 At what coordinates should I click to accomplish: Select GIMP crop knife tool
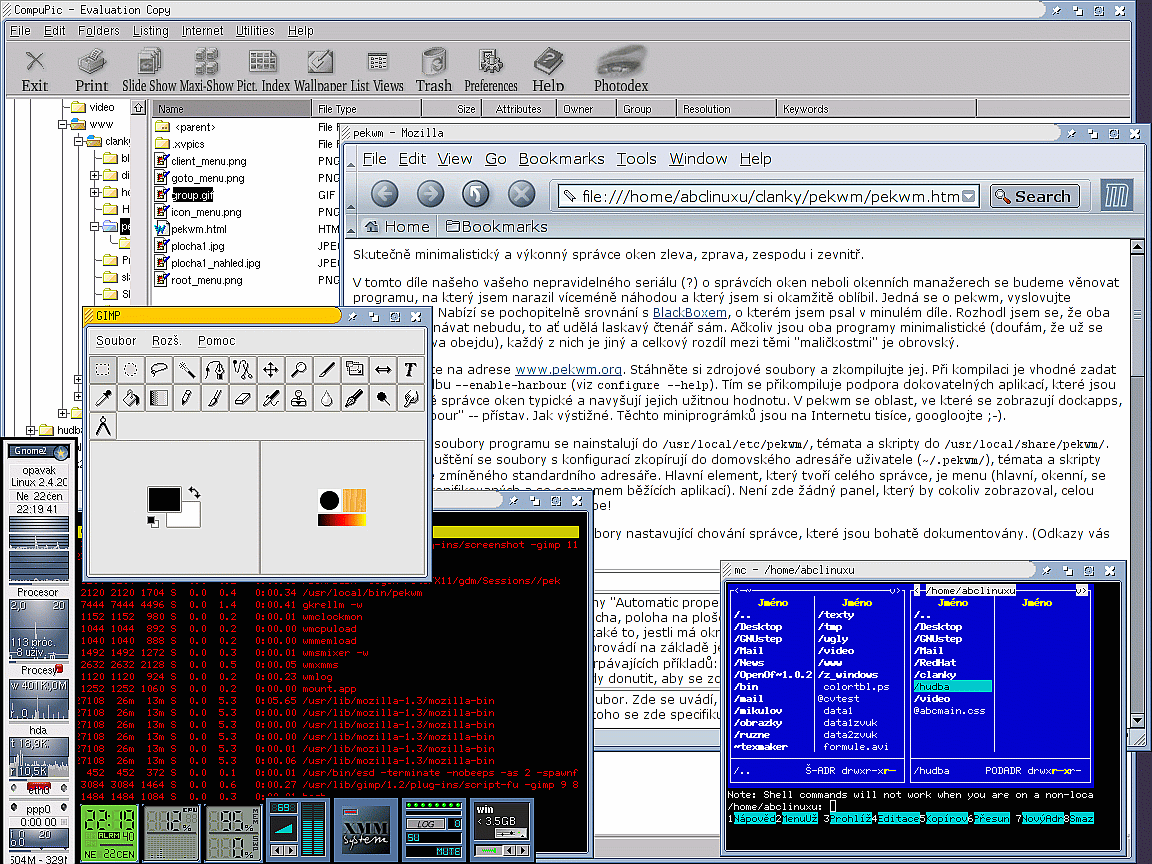point(326,370)
